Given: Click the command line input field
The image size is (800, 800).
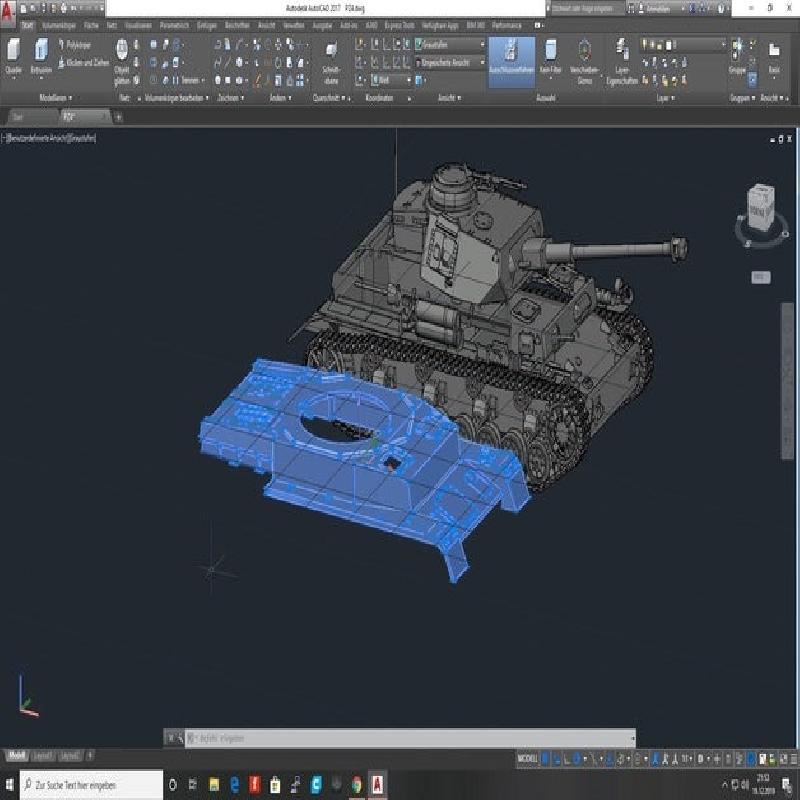Looking at the screenshot, I should point(400,738).
